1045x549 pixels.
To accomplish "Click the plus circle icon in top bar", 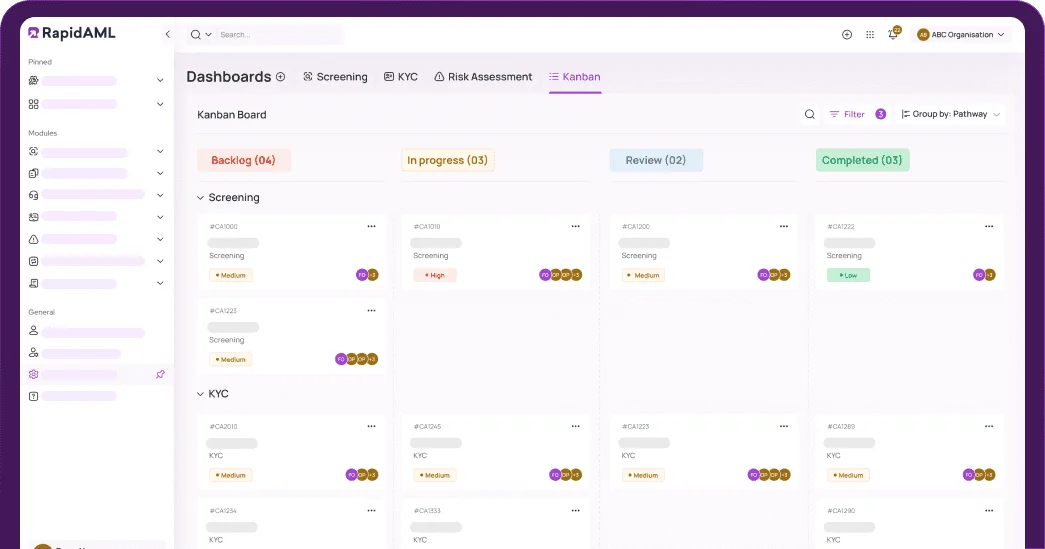I will pyautogui.click(x=847, y=35).
